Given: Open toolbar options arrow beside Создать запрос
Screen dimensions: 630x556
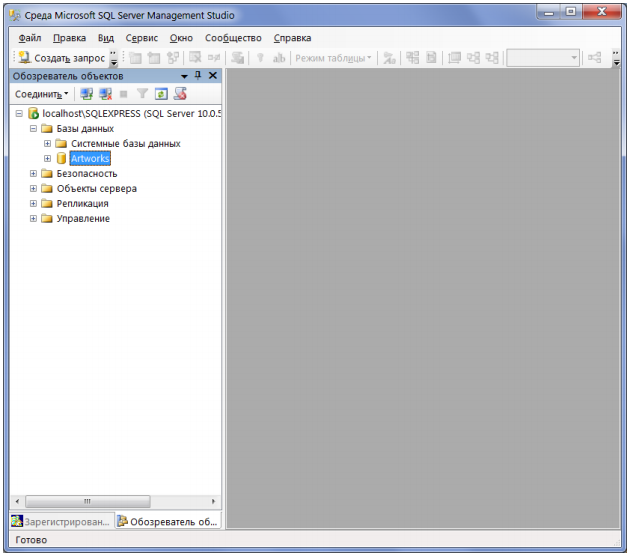Looking at the screenshot, I should (114, 58).
